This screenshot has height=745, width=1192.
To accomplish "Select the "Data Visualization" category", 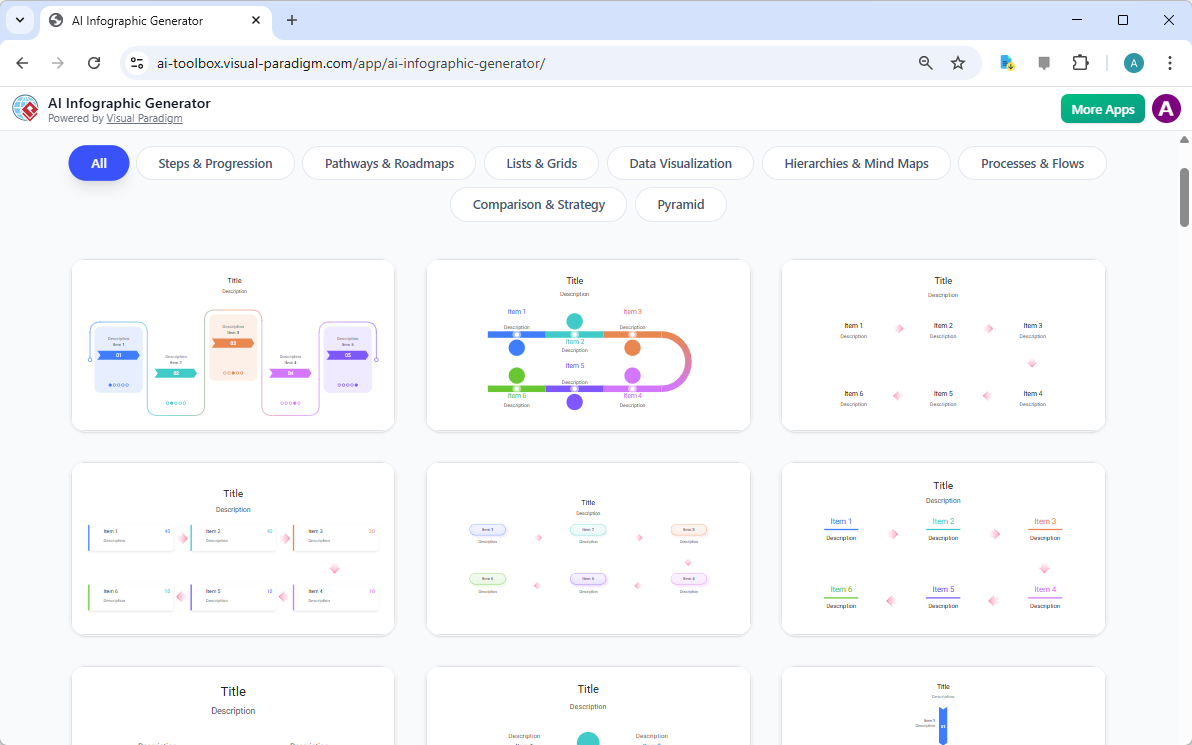I will [x=680, y=163].
